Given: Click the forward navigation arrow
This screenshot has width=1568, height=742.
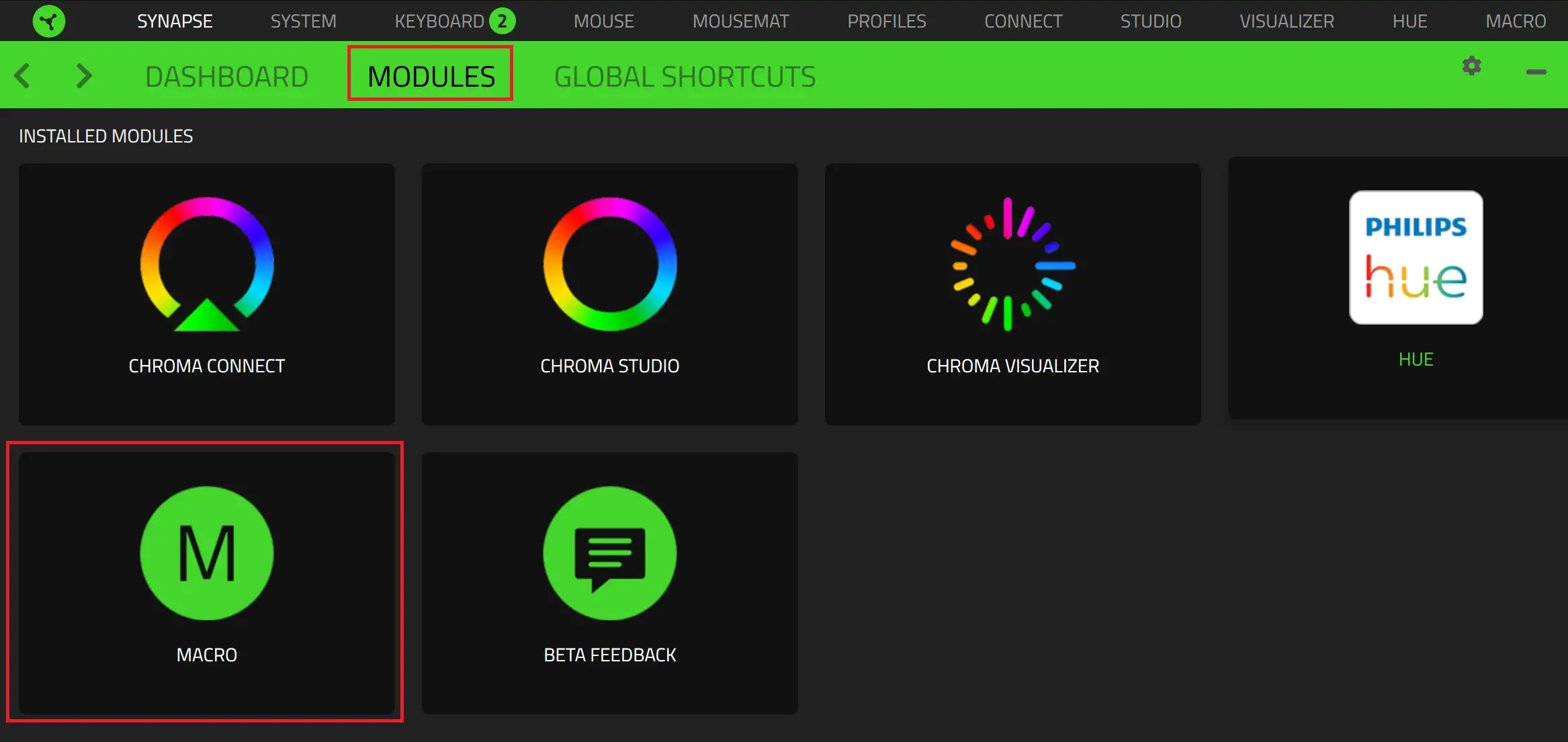Looking at the screenshot, I should 83,75.
